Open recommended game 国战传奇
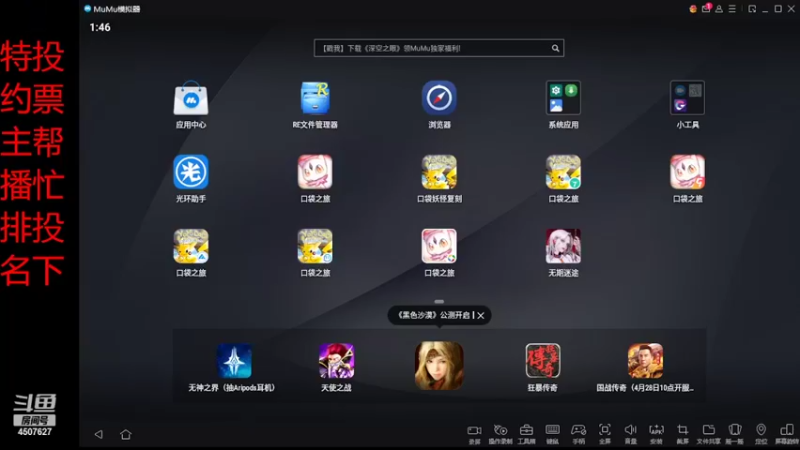Screen dimensions: 800x450 (645, 361)
